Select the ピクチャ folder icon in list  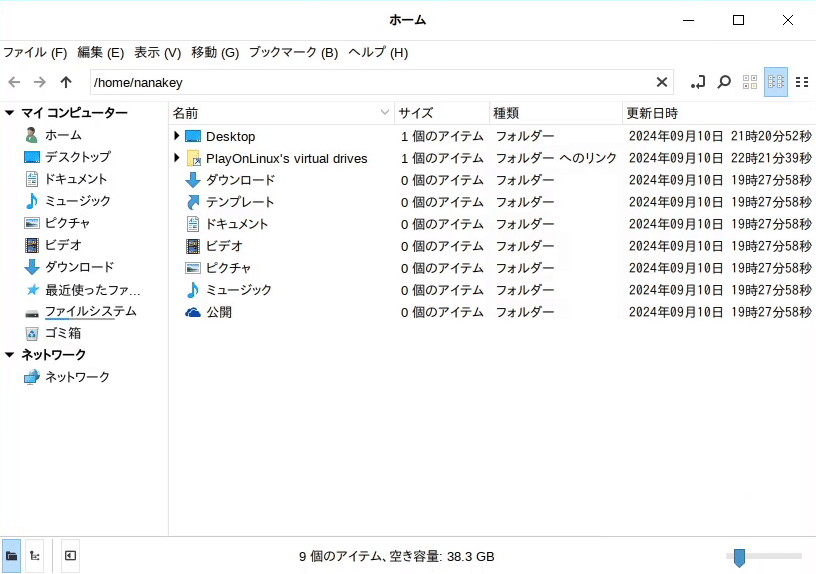click(193, 268)
